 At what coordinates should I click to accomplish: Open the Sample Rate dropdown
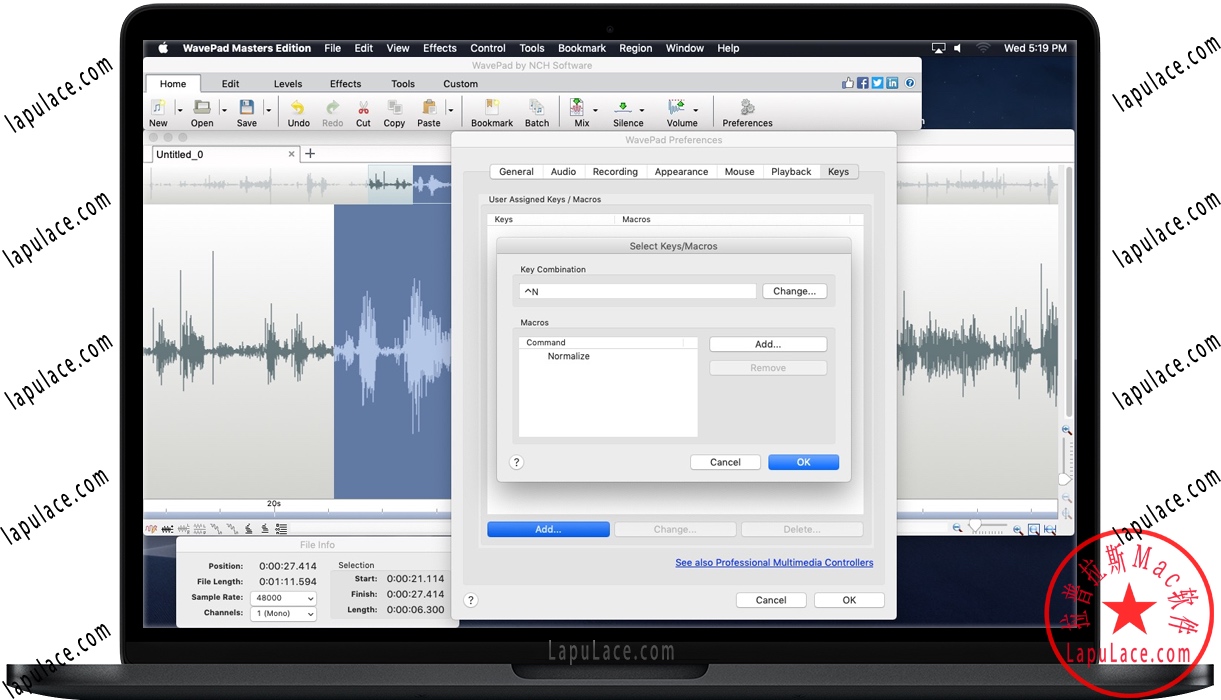[283, 598]
